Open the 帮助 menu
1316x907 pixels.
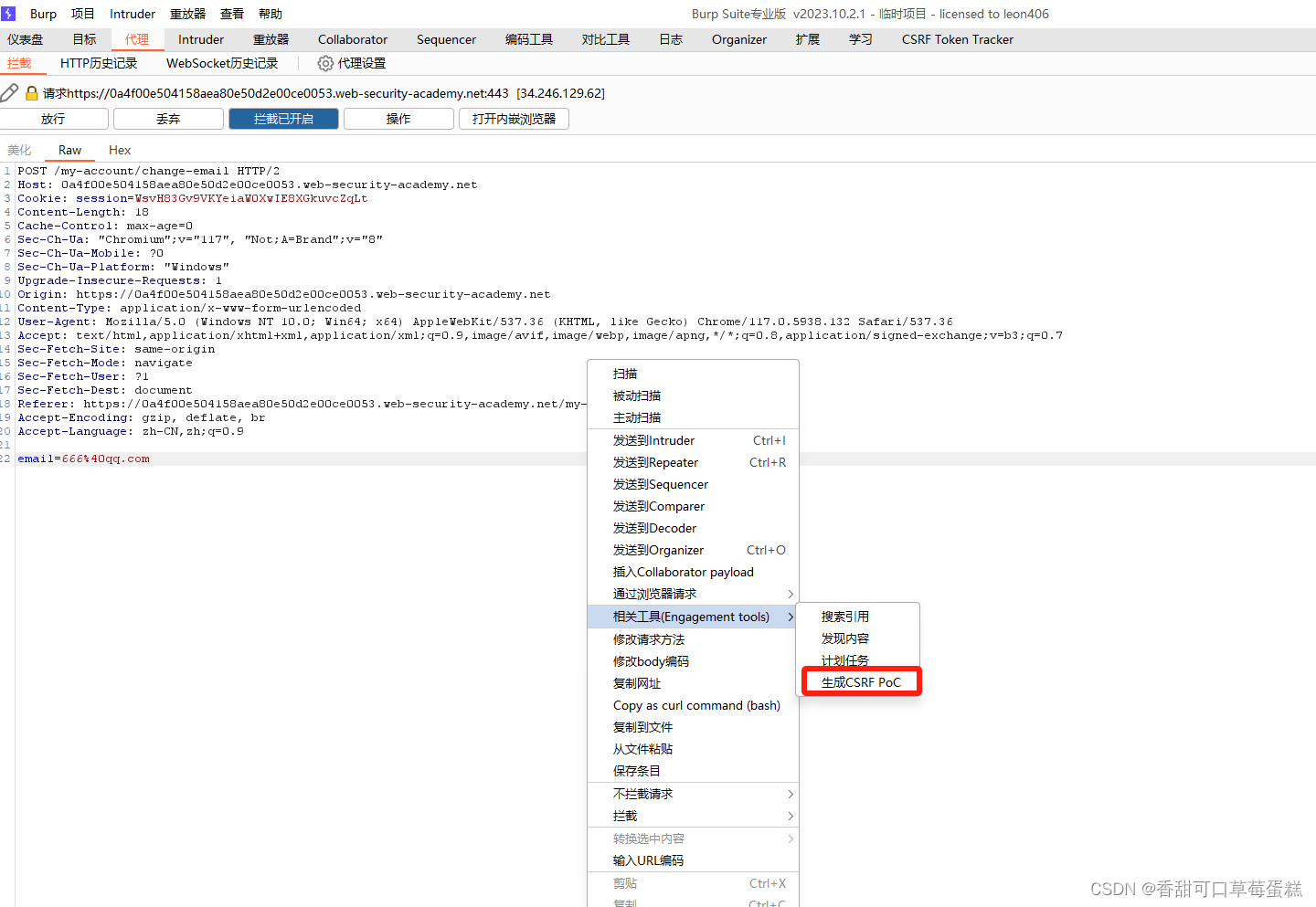pos(271,14)
